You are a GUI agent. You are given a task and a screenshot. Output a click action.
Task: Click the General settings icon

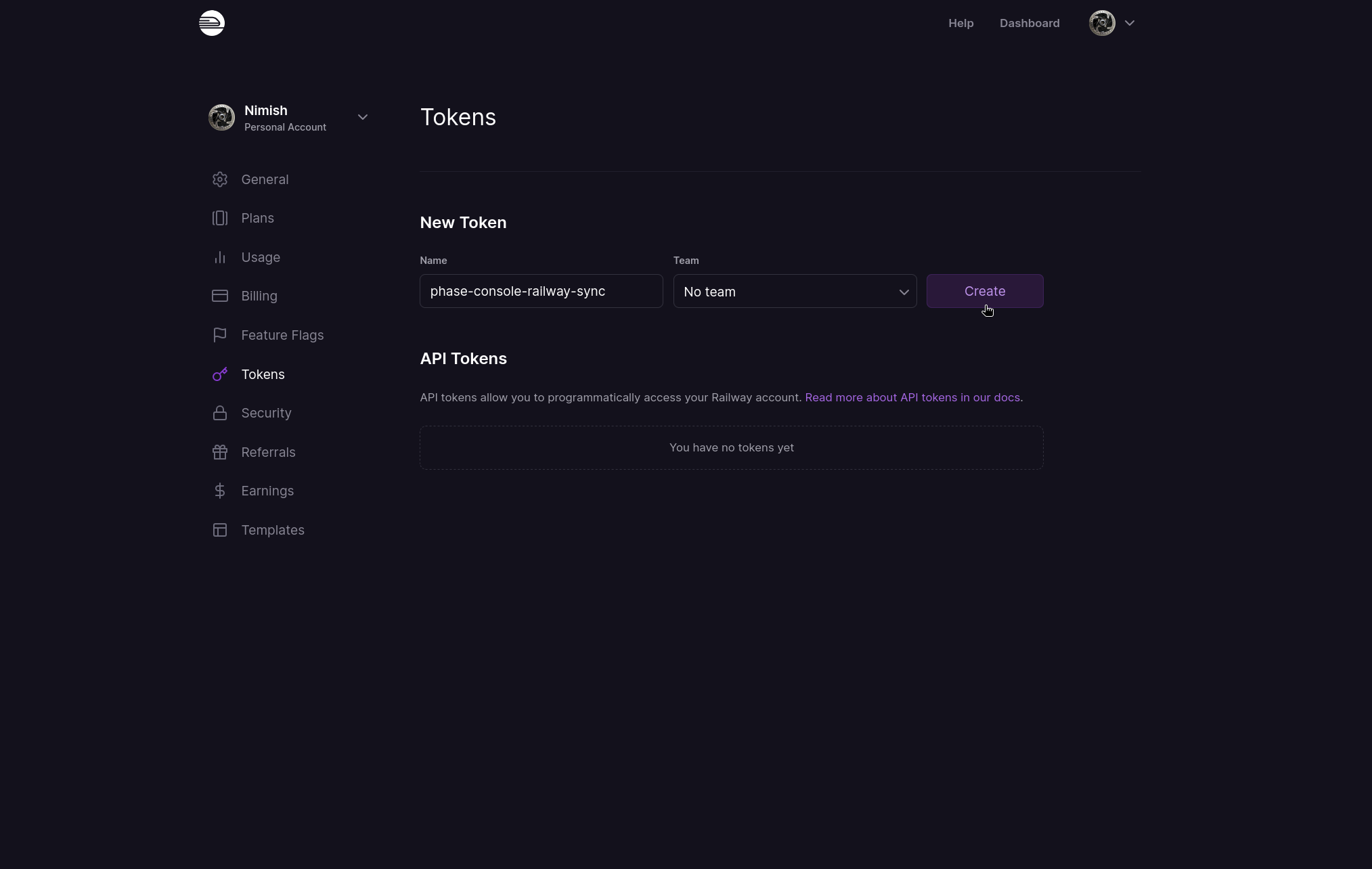point(219,179)
